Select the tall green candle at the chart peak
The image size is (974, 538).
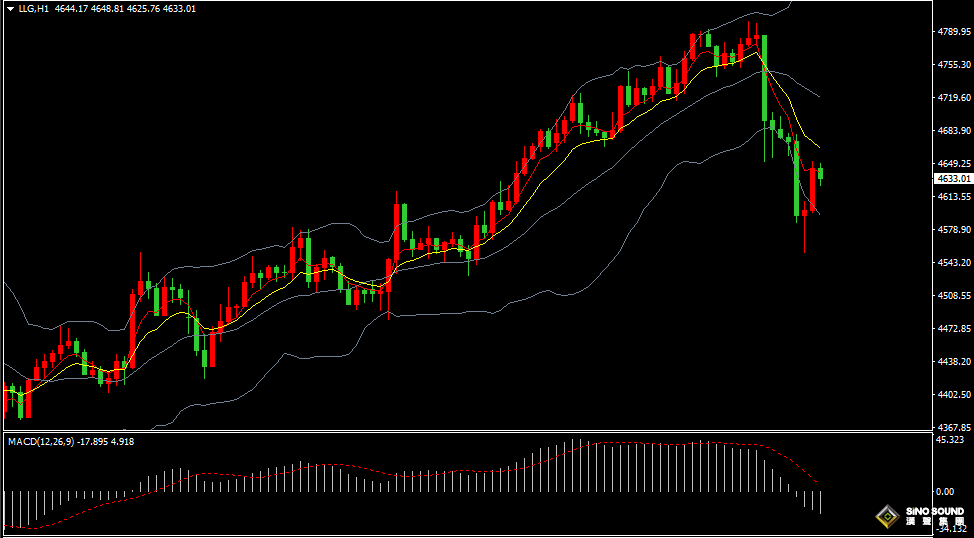[765, 80]
